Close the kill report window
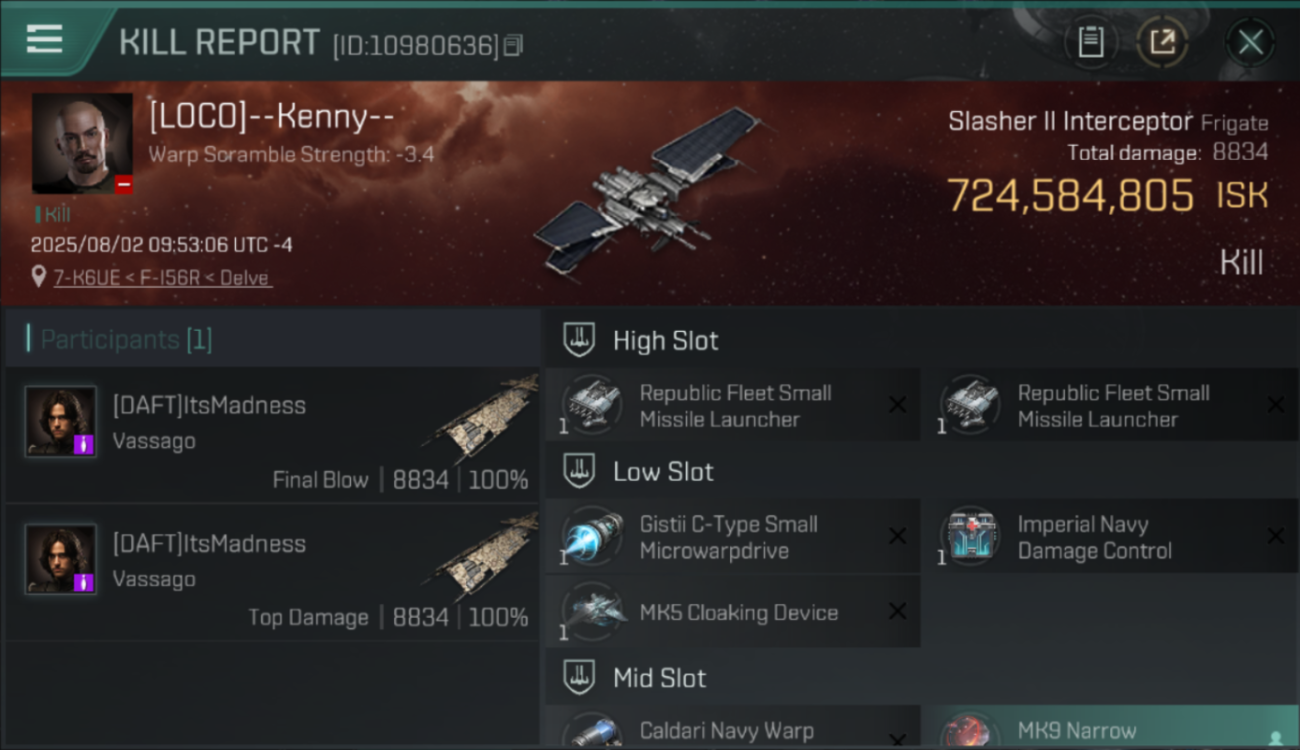1300x750 pixels. [x=1250, y=42]
